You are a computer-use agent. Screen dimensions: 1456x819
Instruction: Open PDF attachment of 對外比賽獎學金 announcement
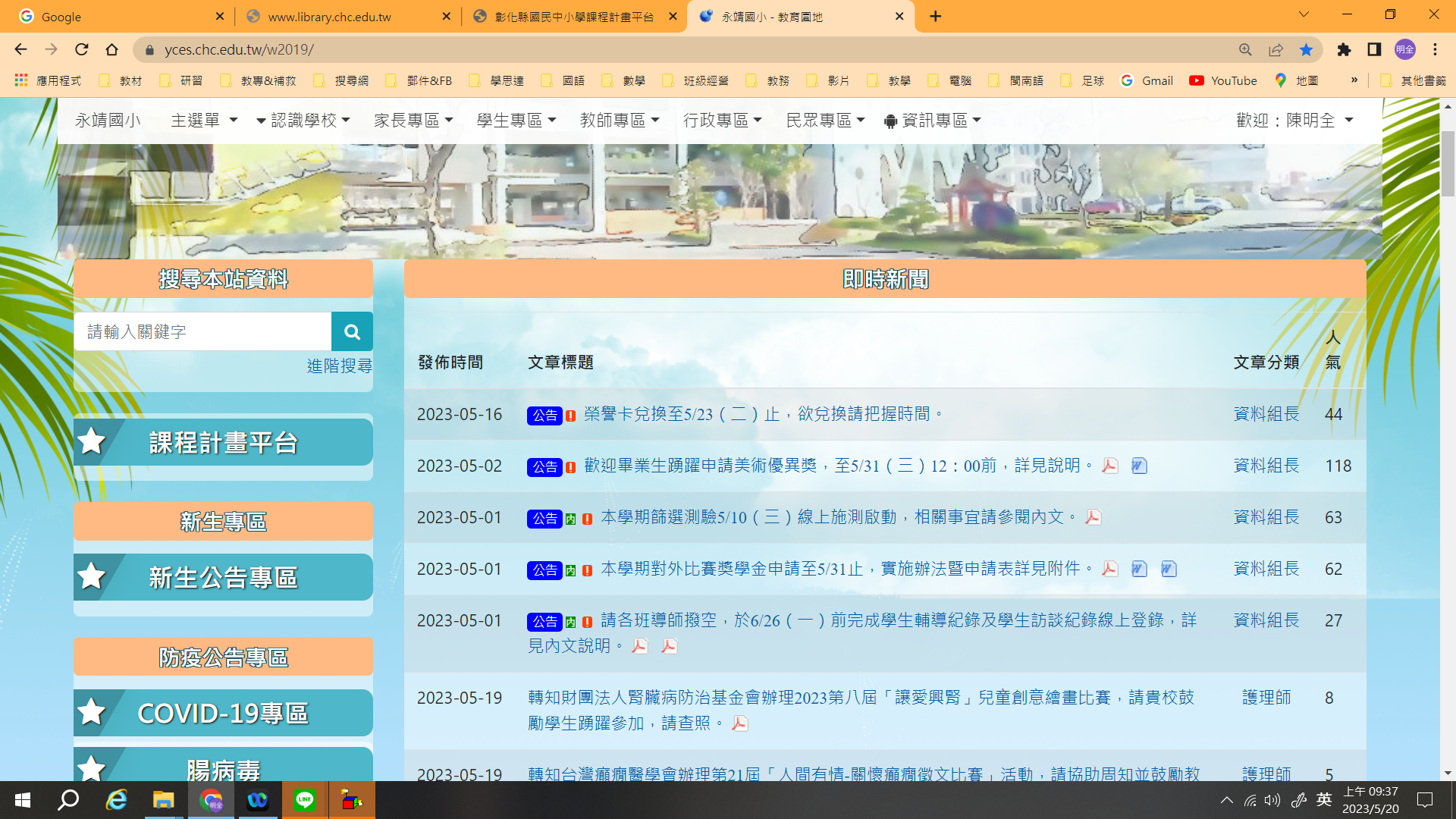[1110, 569]
